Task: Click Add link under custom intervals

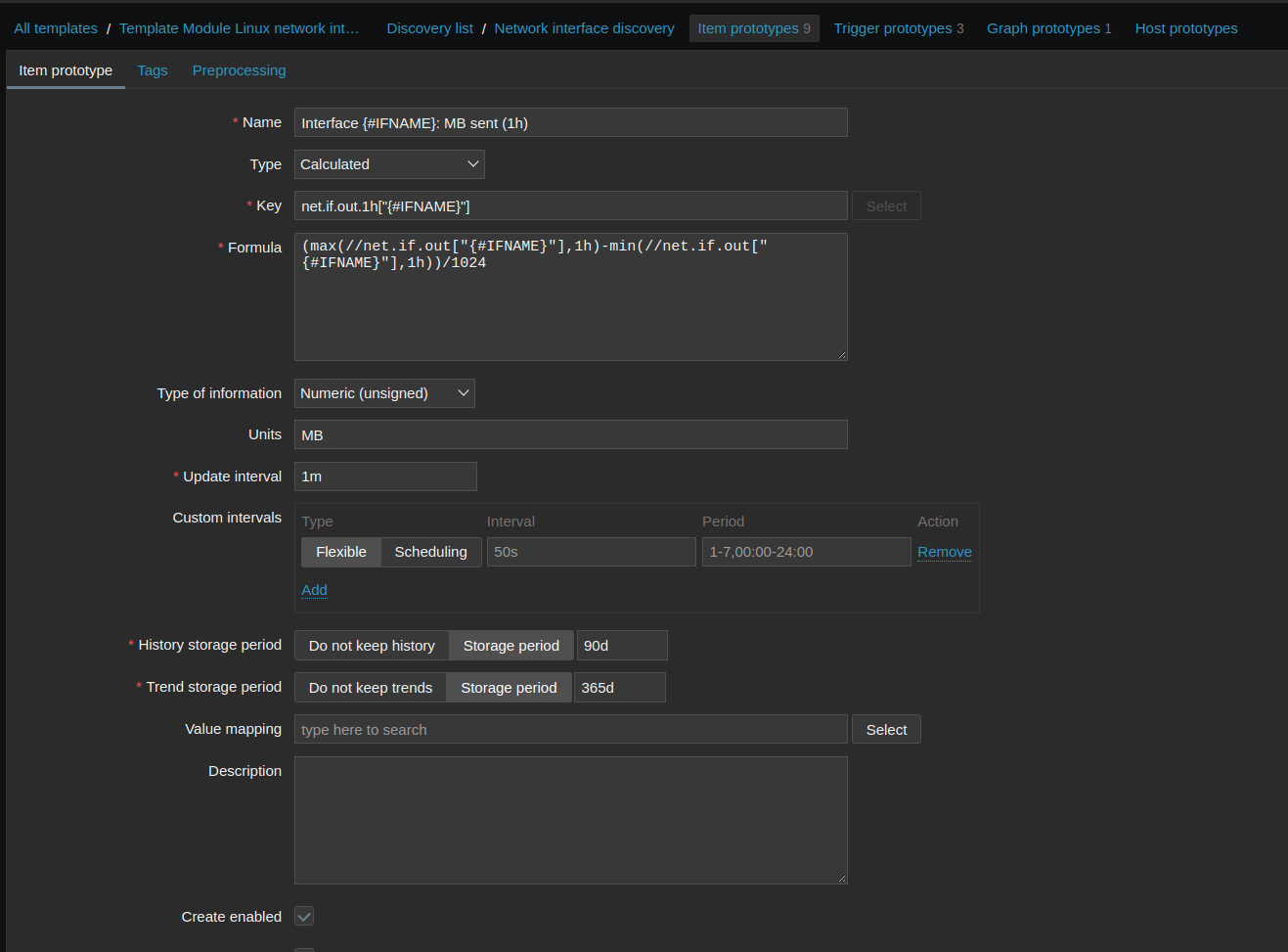Action: tap(314, 590)
